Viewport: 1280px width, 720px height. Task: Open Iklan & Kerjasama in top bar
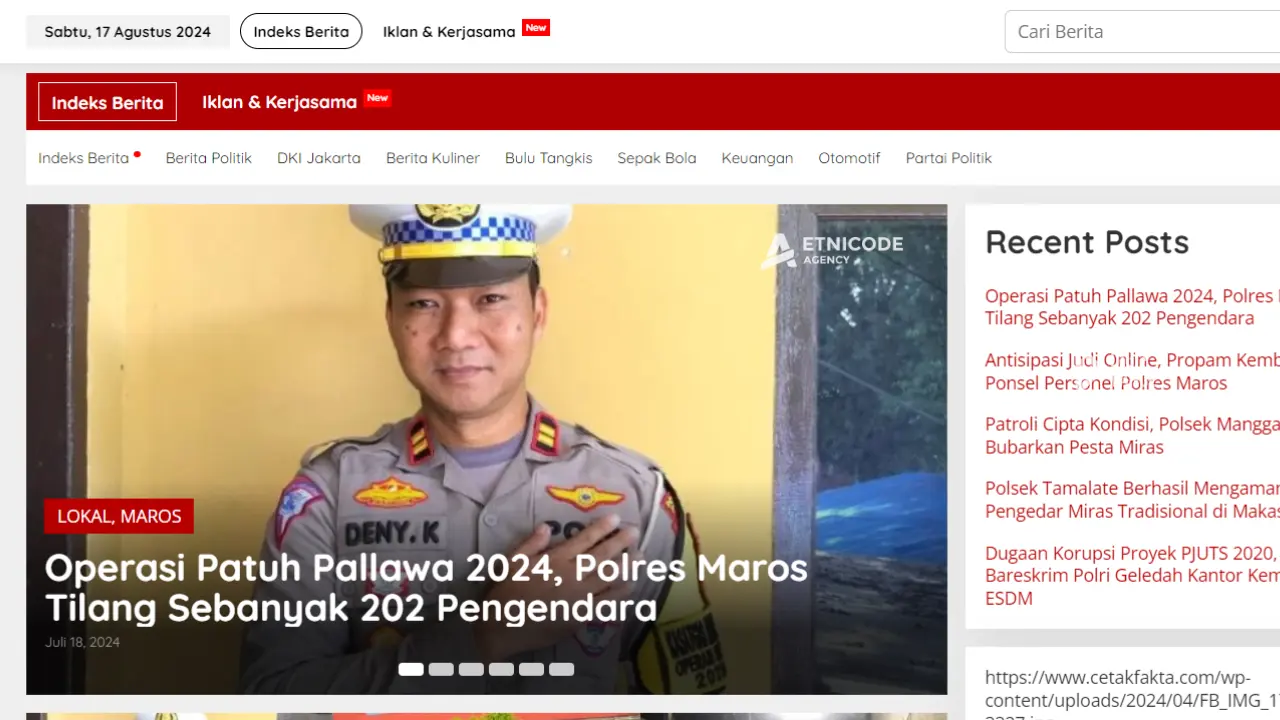[x=449, y=32]
